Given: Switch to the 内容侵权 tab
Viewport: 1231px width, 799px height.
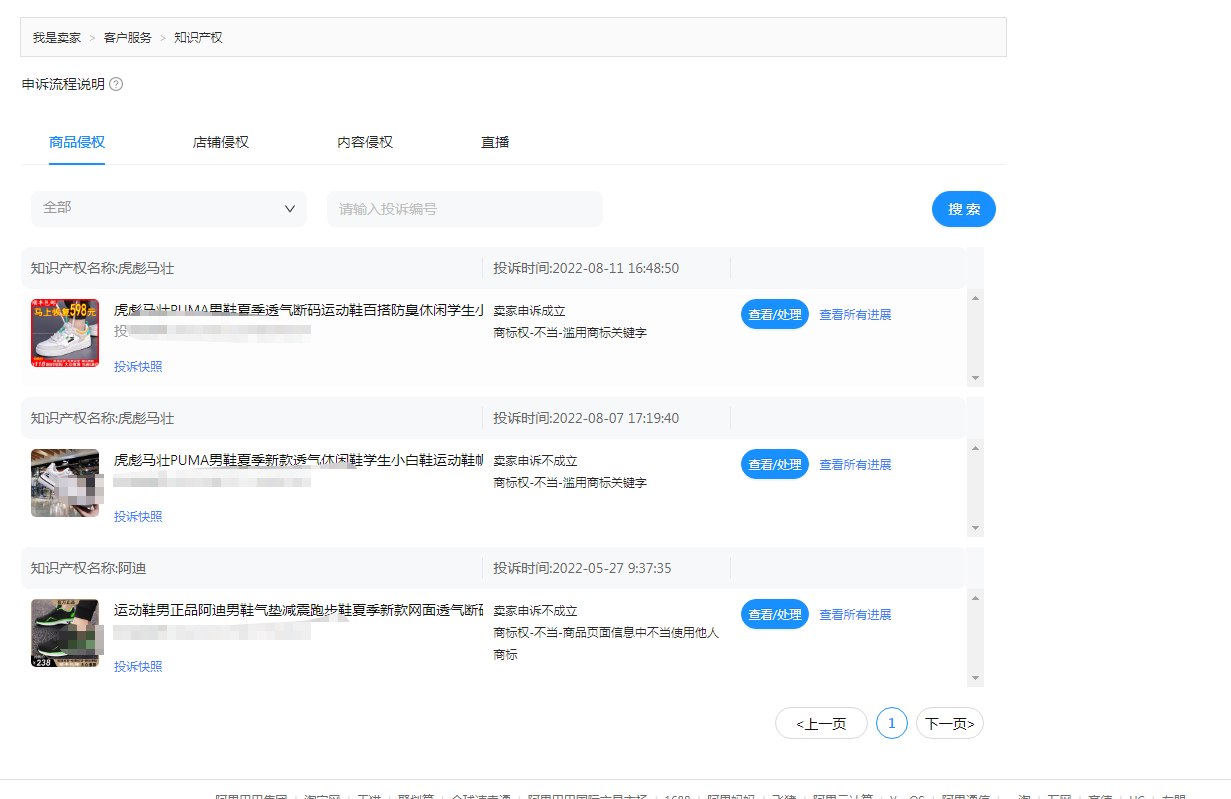Looking at the screenshot, I should pyautogui.click(x=365, y=142).
